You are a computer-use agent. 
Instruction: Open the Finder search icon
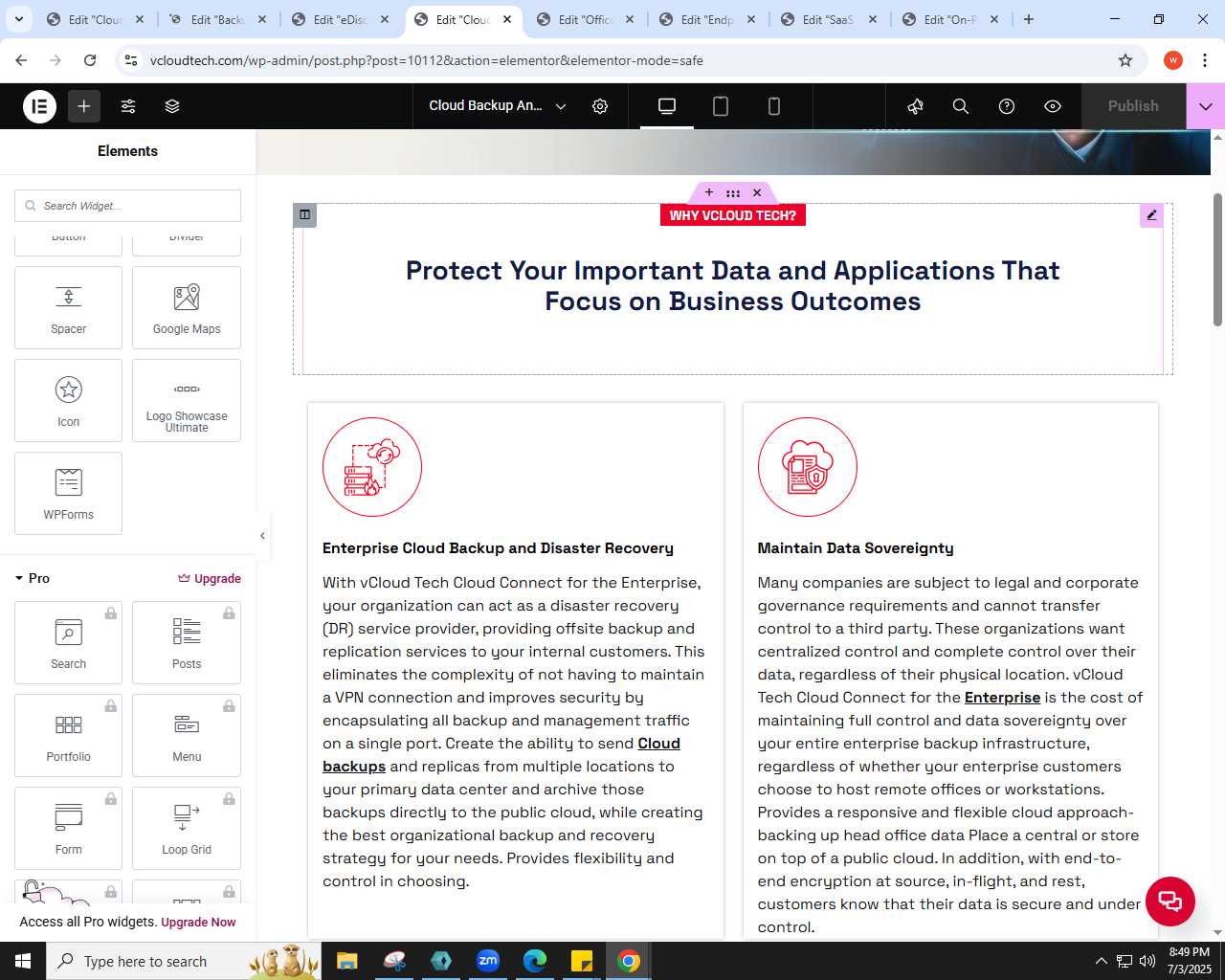pyautogui.click(x=961, y=106)
